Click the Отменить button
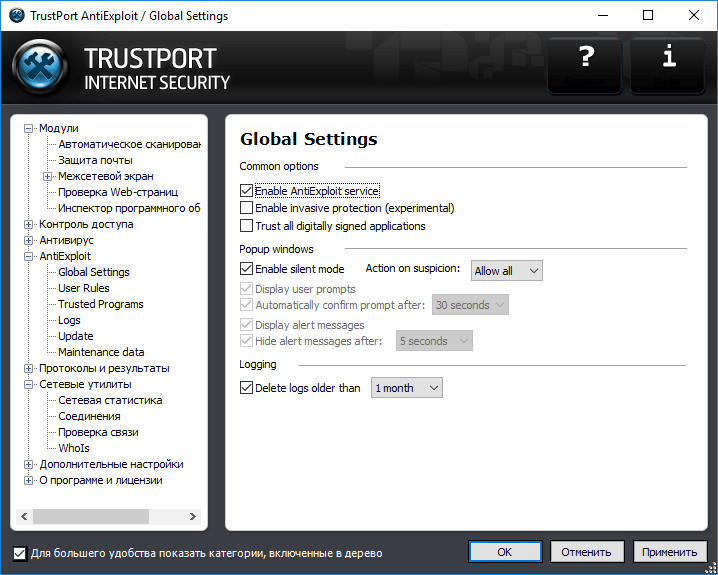The height and width of the screenshot is (575, 718). click(x=587, y=552)
